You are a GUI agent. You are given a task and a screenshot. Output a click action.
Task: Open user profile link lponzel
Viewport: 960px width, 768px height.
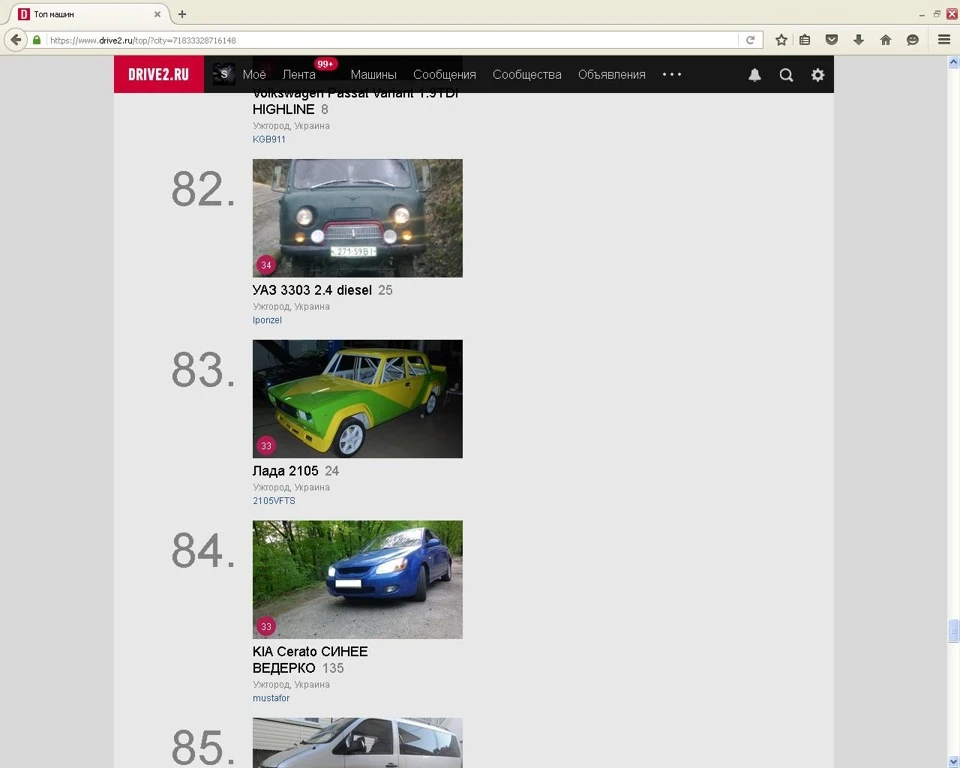pyautogui.click(x=267, y=320)
